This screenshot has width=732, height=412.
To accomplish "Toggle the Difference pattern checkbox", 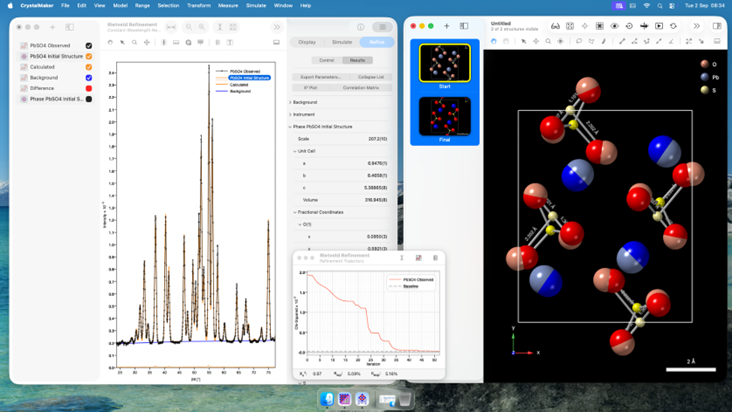I will point(89,88).
